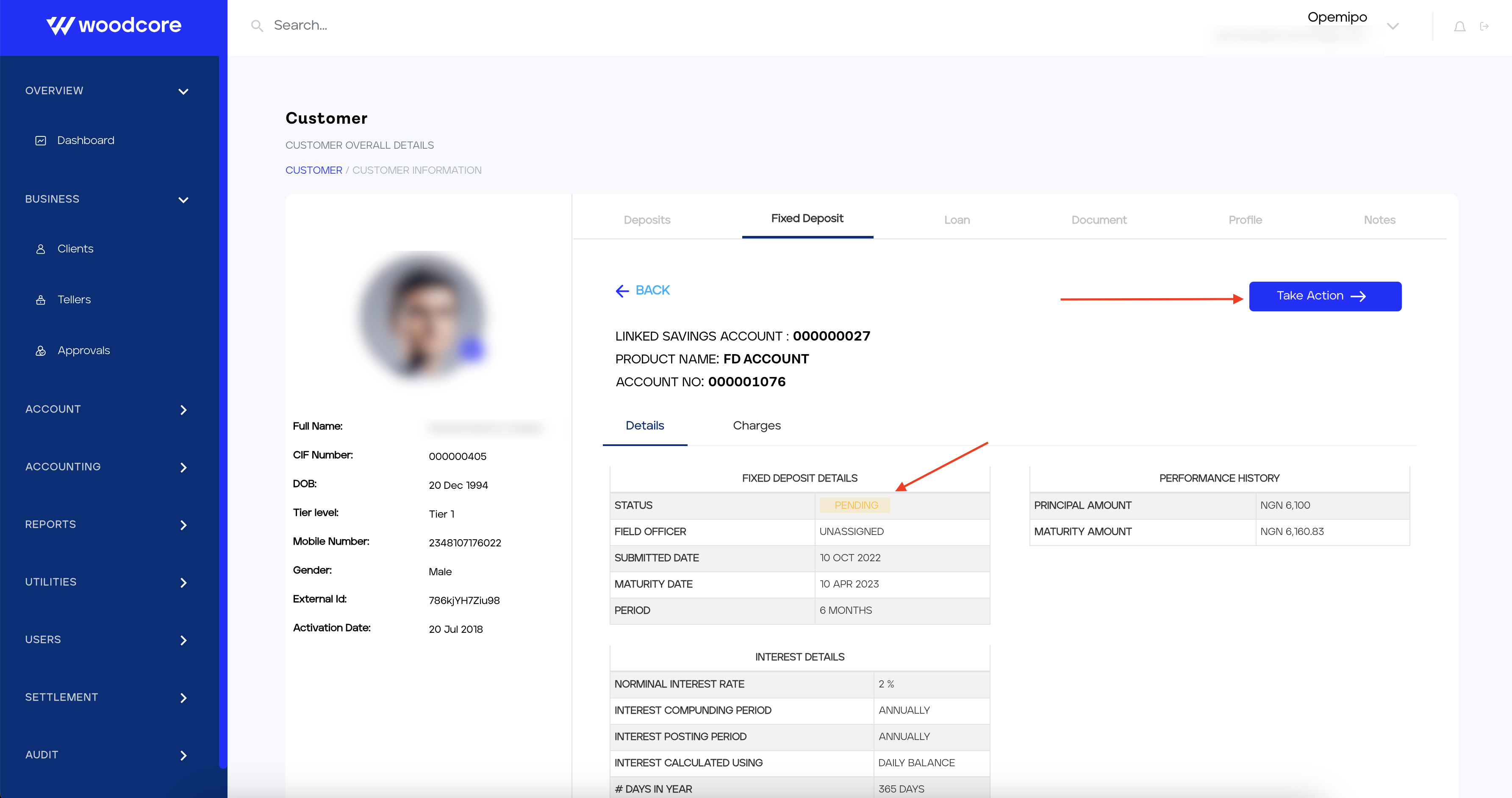Open Approvals from the sidebar
Screen dimensions: 1512x798
(x=83, y=351)
